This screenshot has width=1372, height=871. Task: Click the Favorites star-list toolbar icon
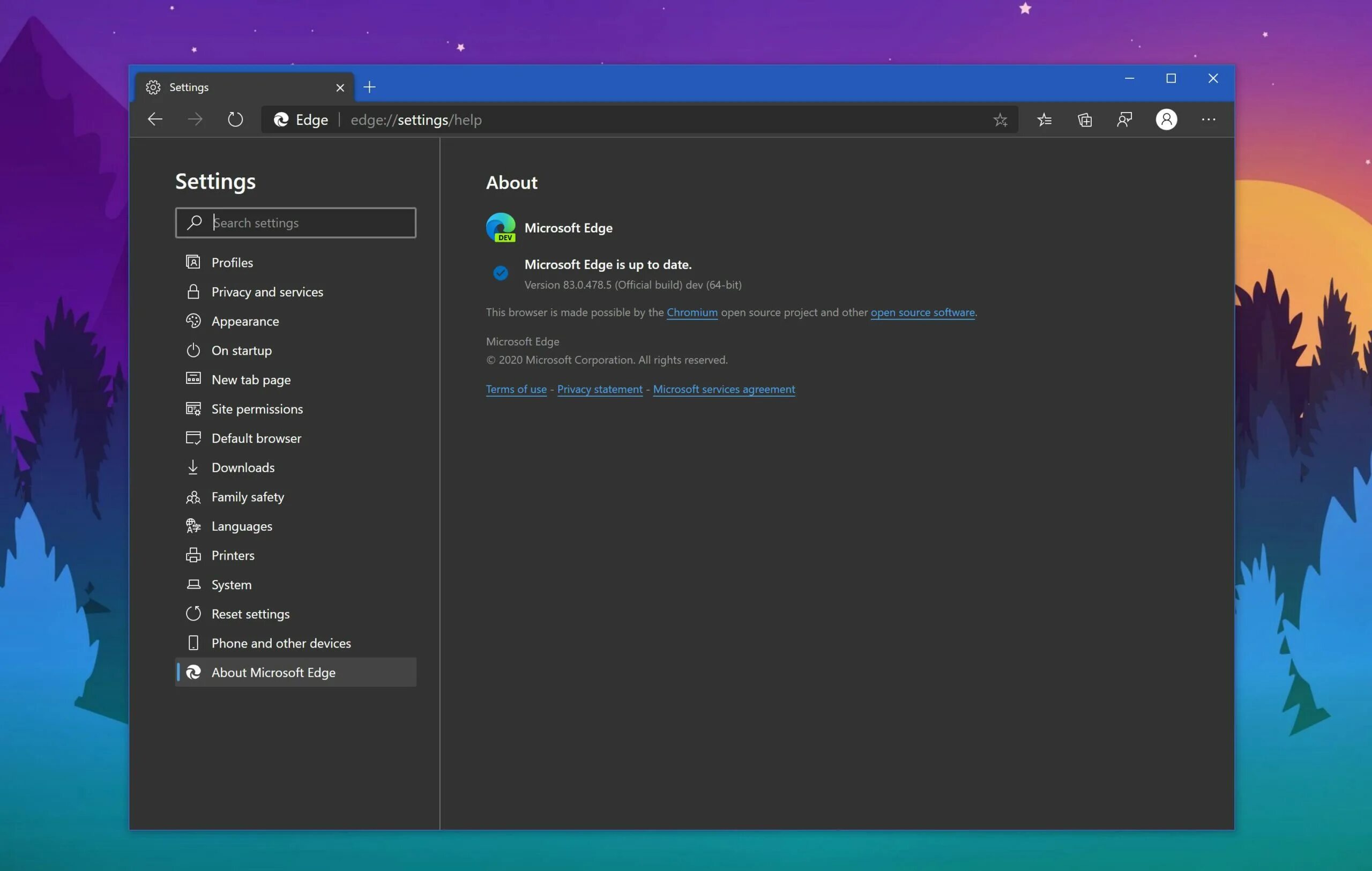click(x=1045, y=120)
